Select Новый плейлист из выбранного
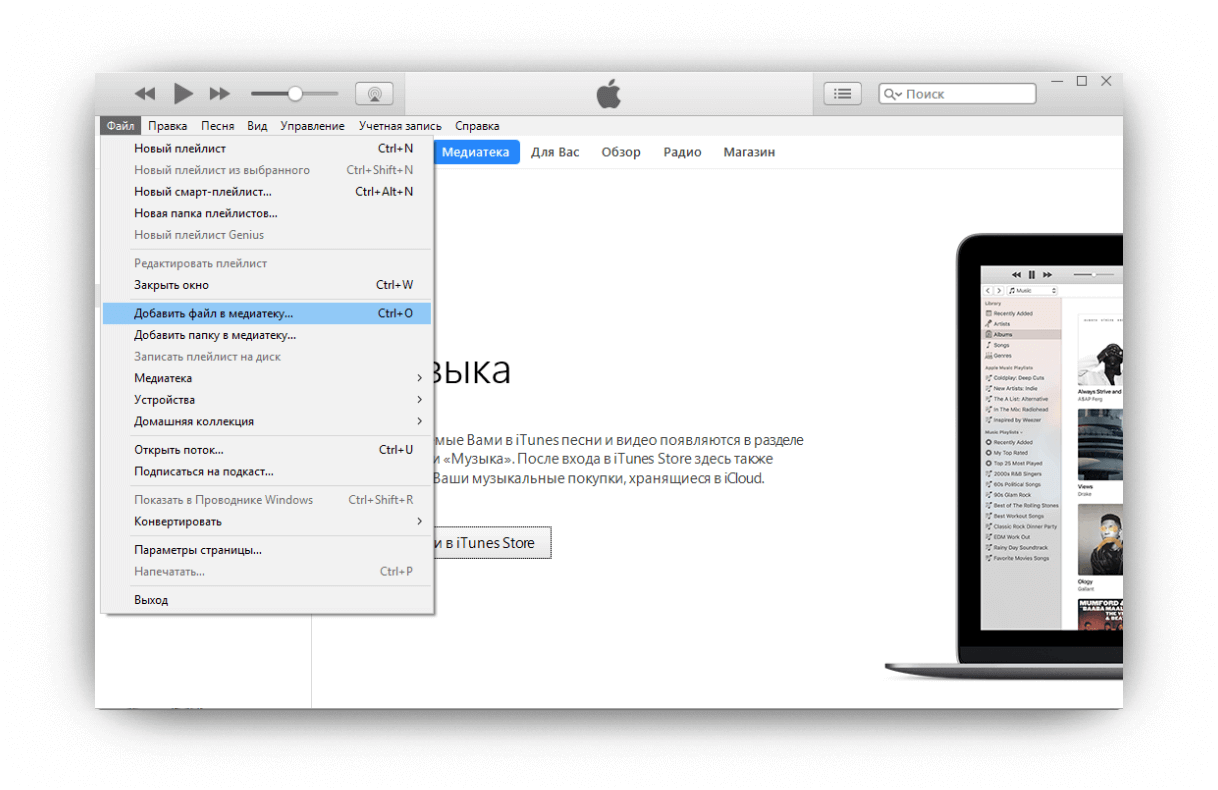The width and height of the screenshot is (1218, 790). [267, 170]
